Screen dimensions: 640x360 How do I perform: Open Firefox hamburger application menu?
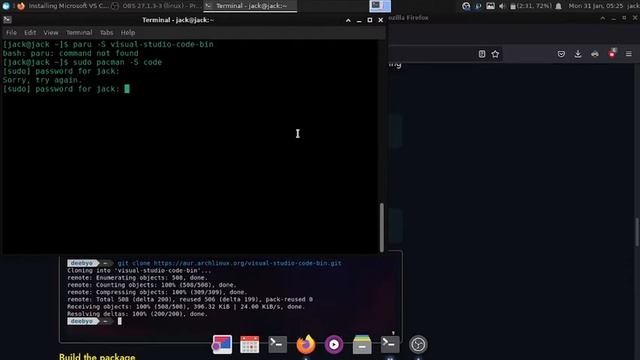pos(629,54)
